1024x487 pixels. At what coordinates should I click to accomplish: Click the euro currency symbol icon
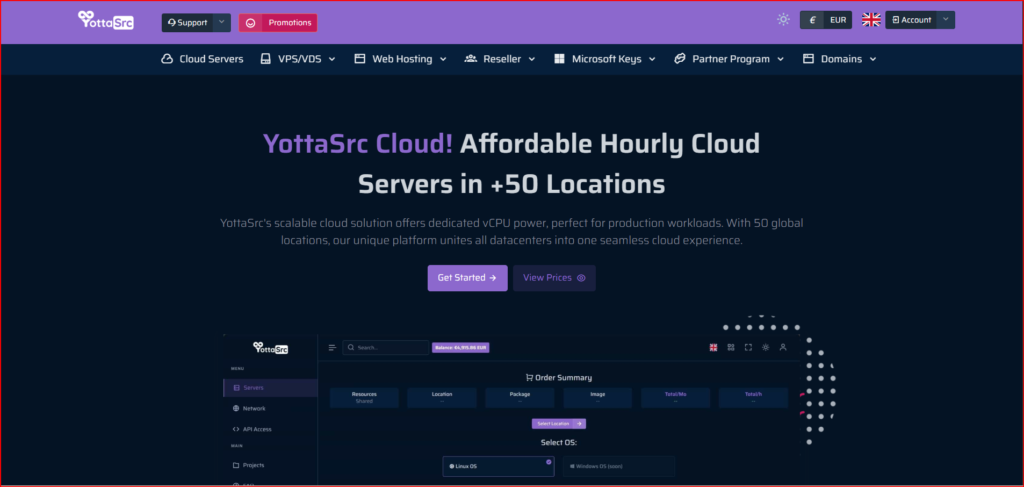[x=812, y=20]
